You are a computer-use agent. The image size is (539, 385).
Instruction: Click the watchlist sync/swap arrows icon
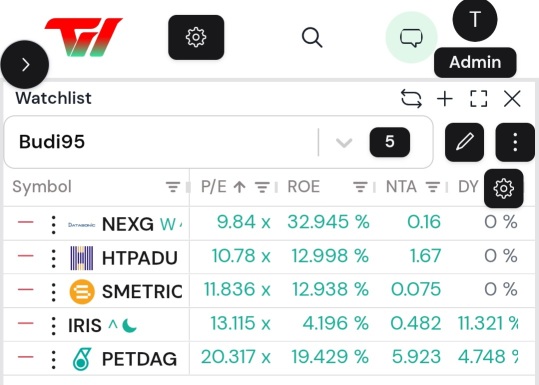[x=411, y=99]
